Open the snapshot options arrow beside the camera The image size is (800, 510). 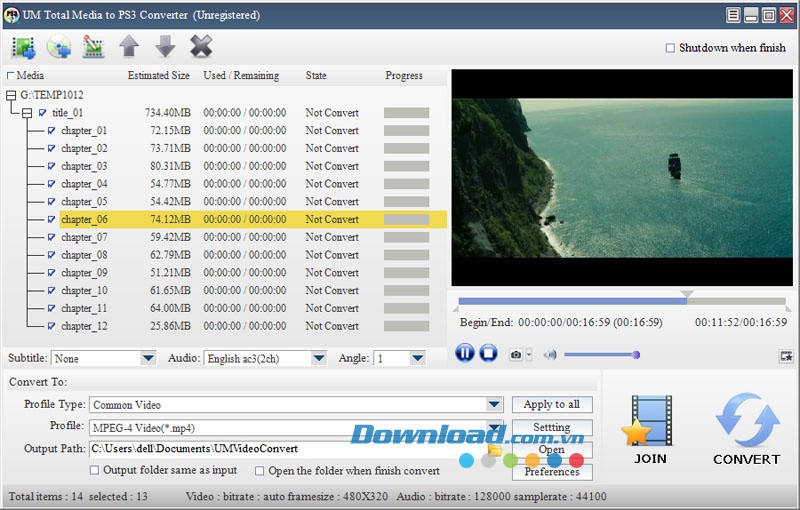point(529,354)
